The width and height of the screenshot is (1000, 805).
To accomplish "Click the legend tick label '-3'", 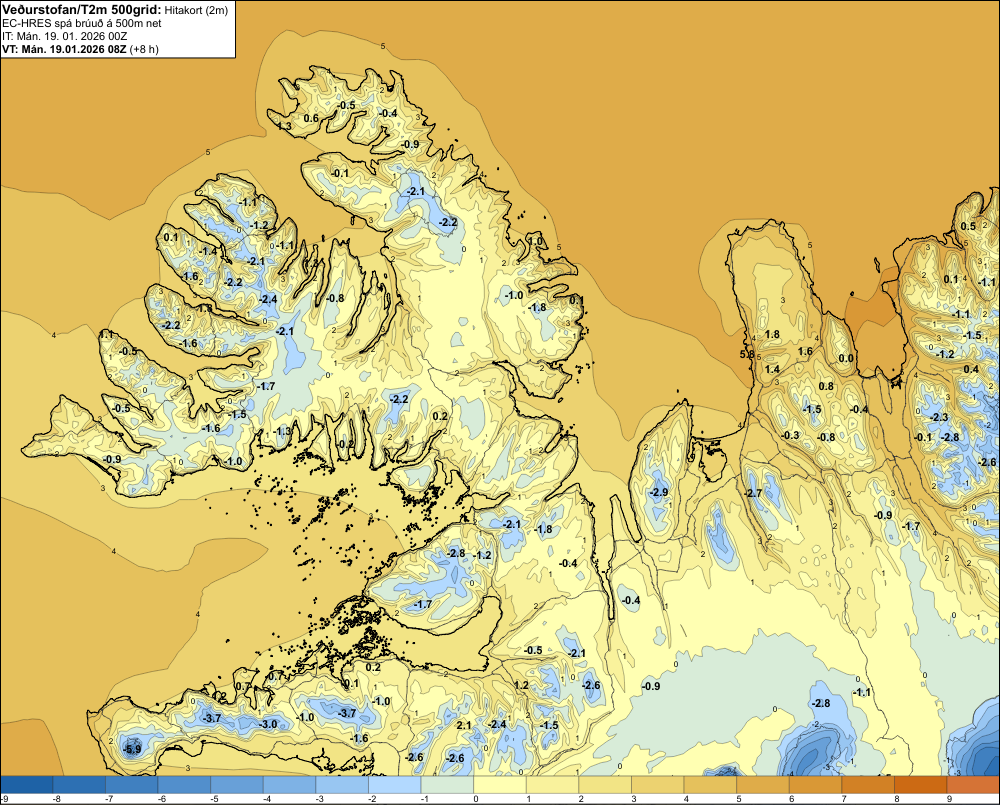I will (318, 799).
